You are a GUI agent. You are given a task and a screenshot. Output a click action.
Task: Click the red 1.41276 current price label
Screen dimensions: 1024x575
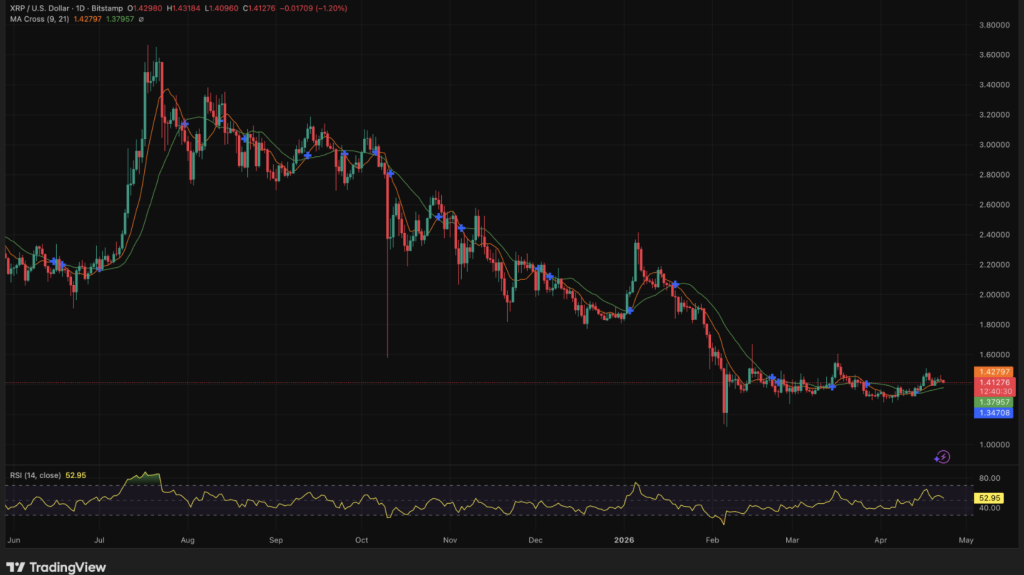pyautogui.click(x=993, y=382)
